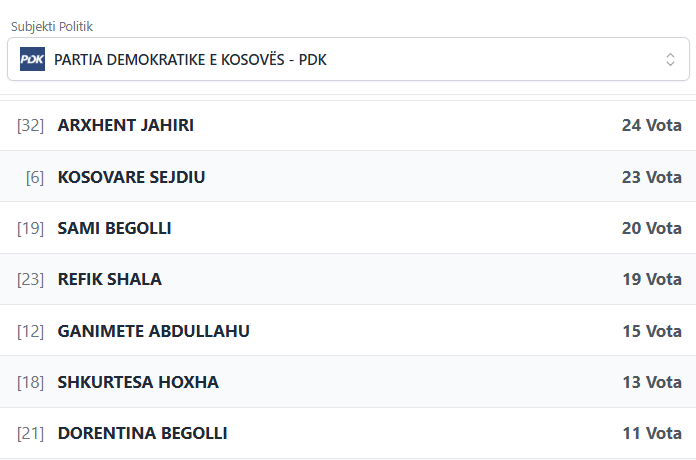
Task: Expand the dropdown using its chevron arrows
Action: pos(670,60)
